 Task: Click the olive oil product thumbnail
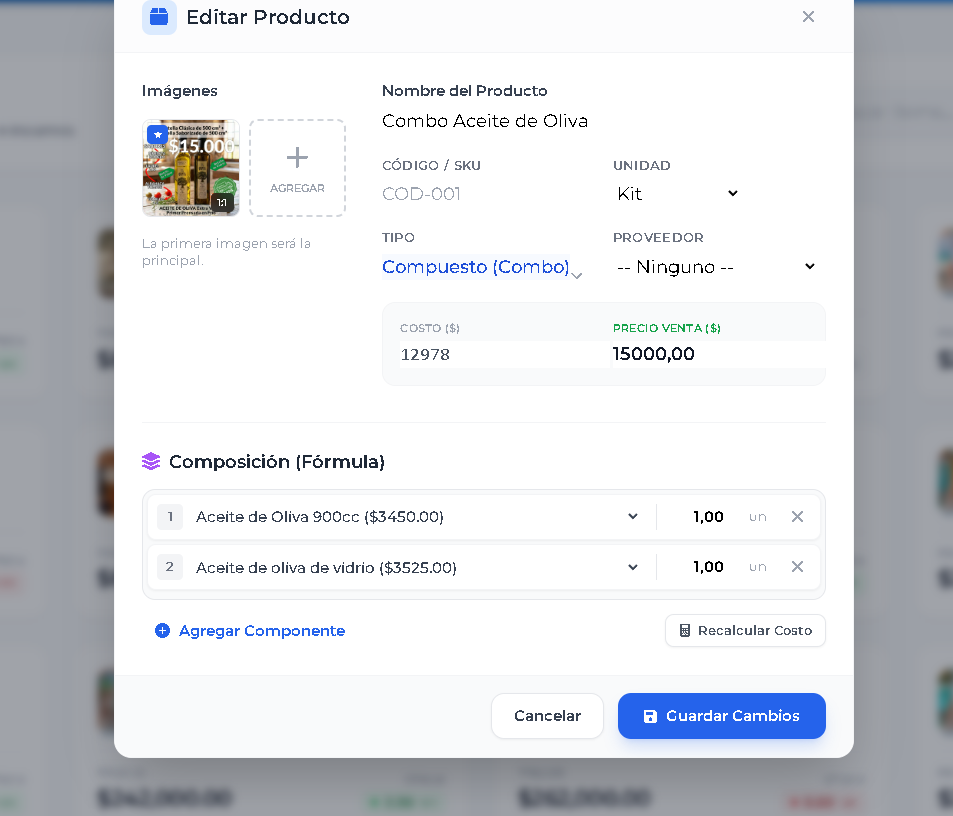tap(190, 167)
